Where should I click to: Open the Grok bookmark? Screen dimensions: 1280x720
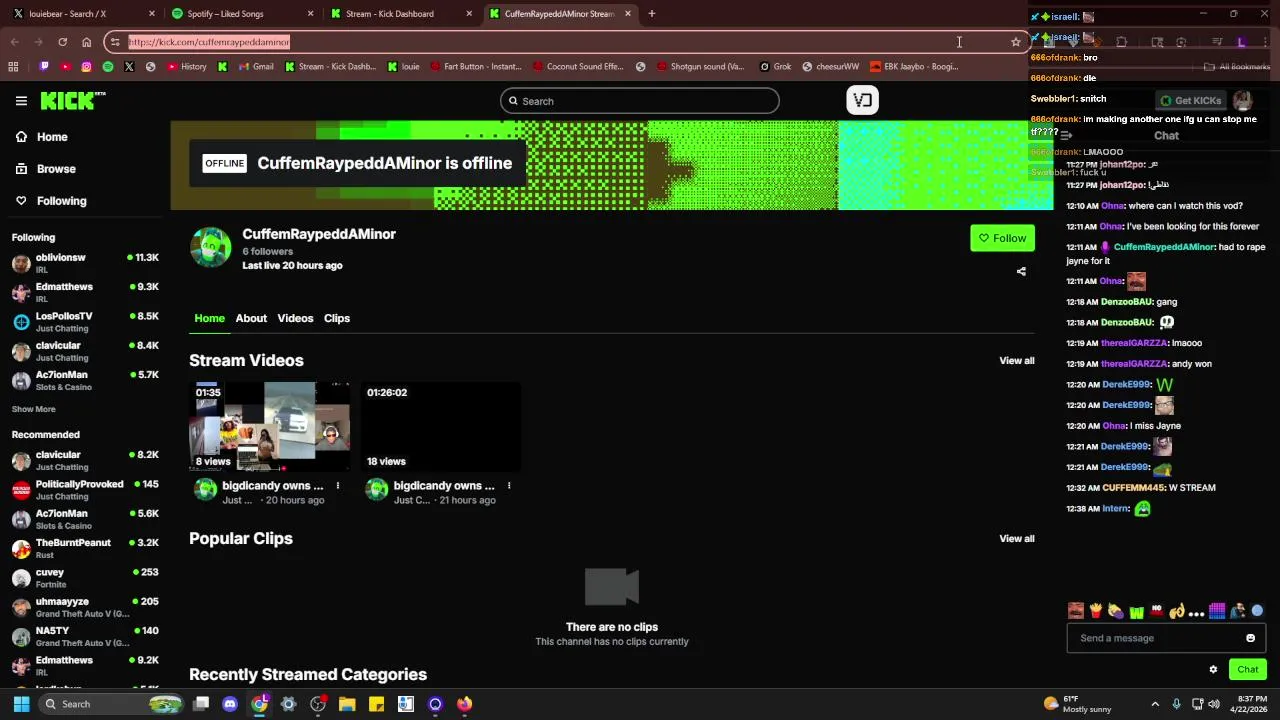pyautogui.click(x=775, y=67)
